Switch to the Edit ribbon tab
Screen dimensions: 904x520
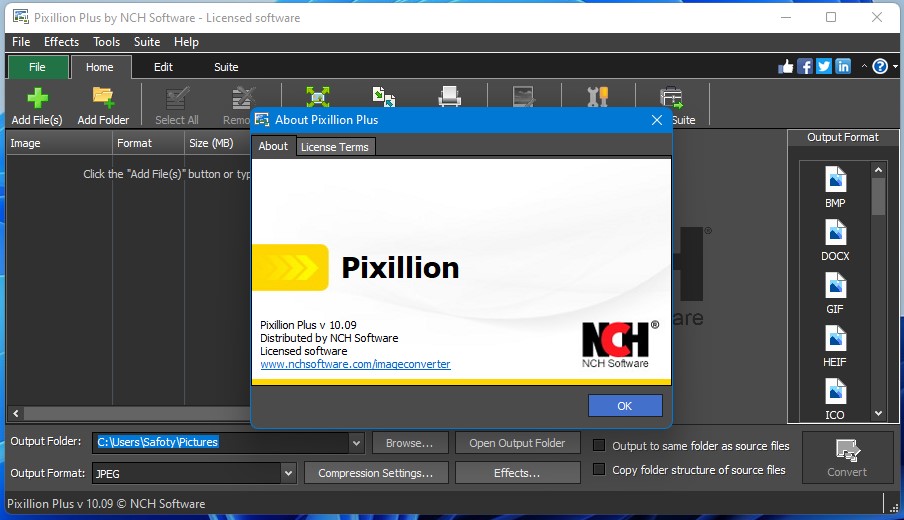pyautogui.click(x=163, y=67)
